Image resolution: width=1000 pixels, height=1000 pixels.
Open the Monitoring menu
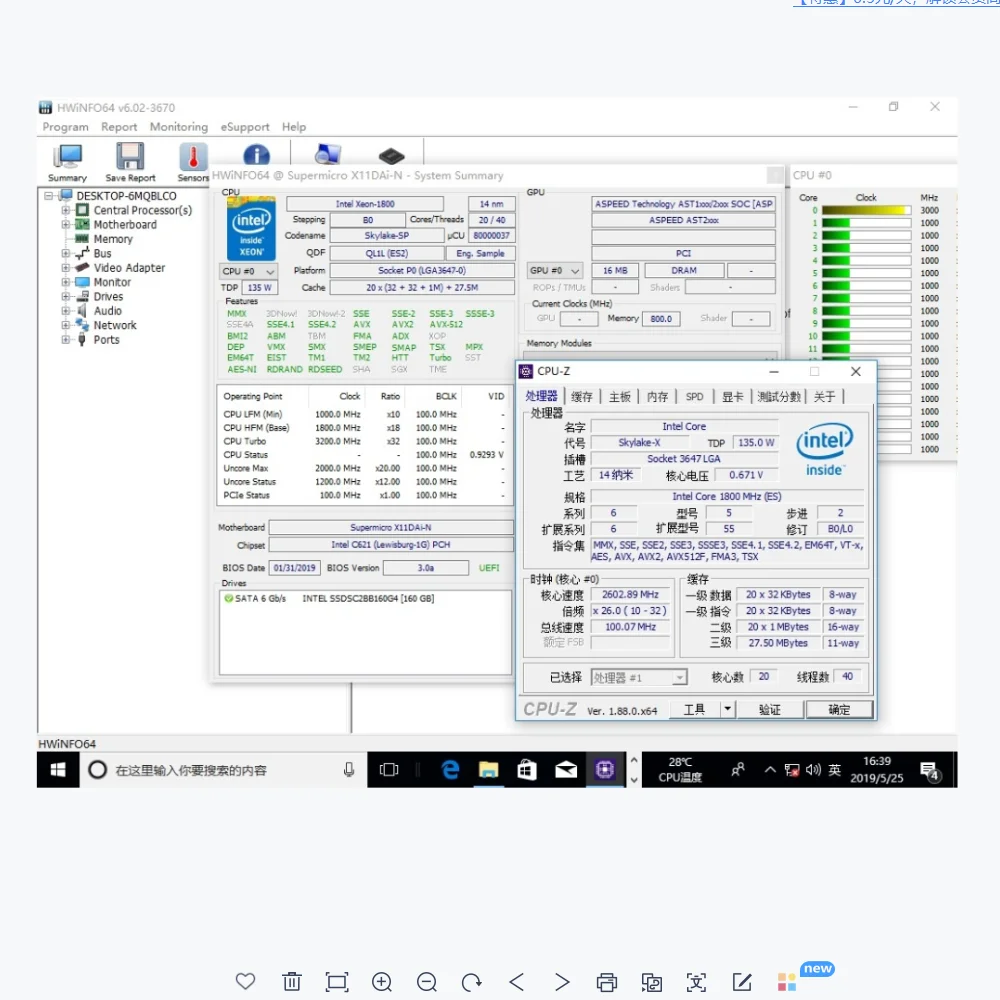point(179,127)
